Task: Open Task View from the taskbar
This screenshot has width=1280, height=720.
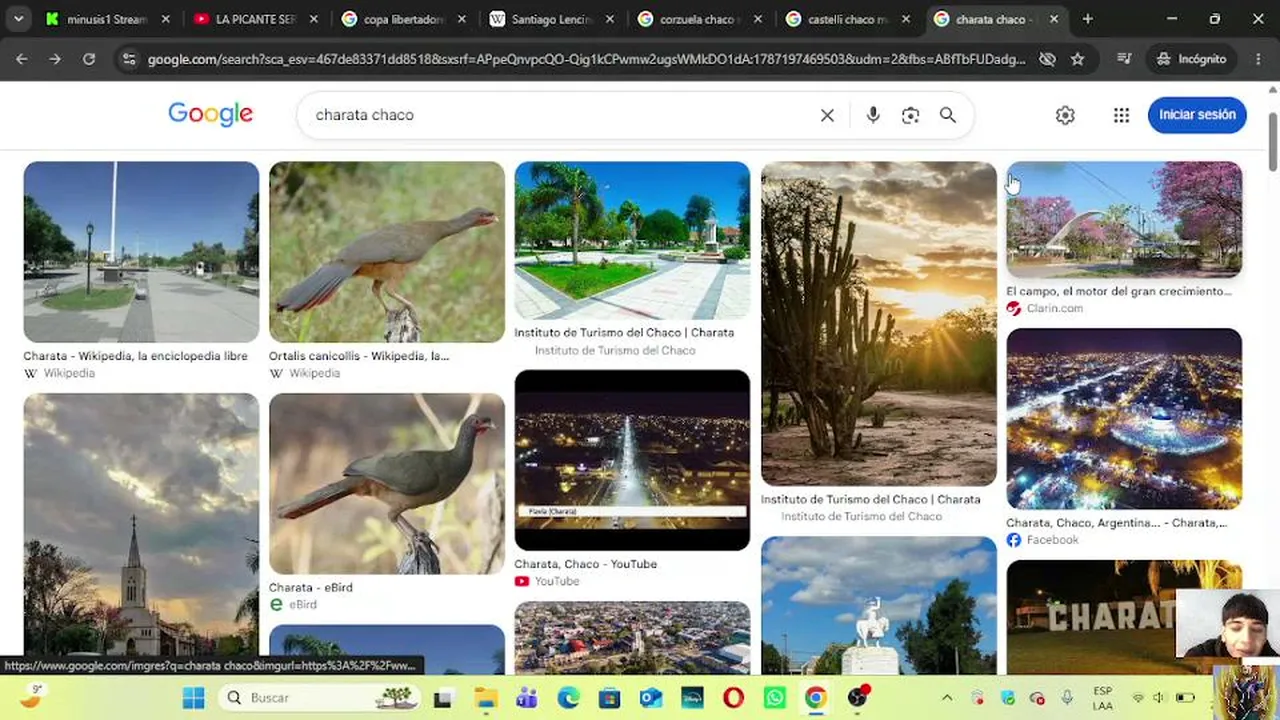Action: [x=443, y=698]
